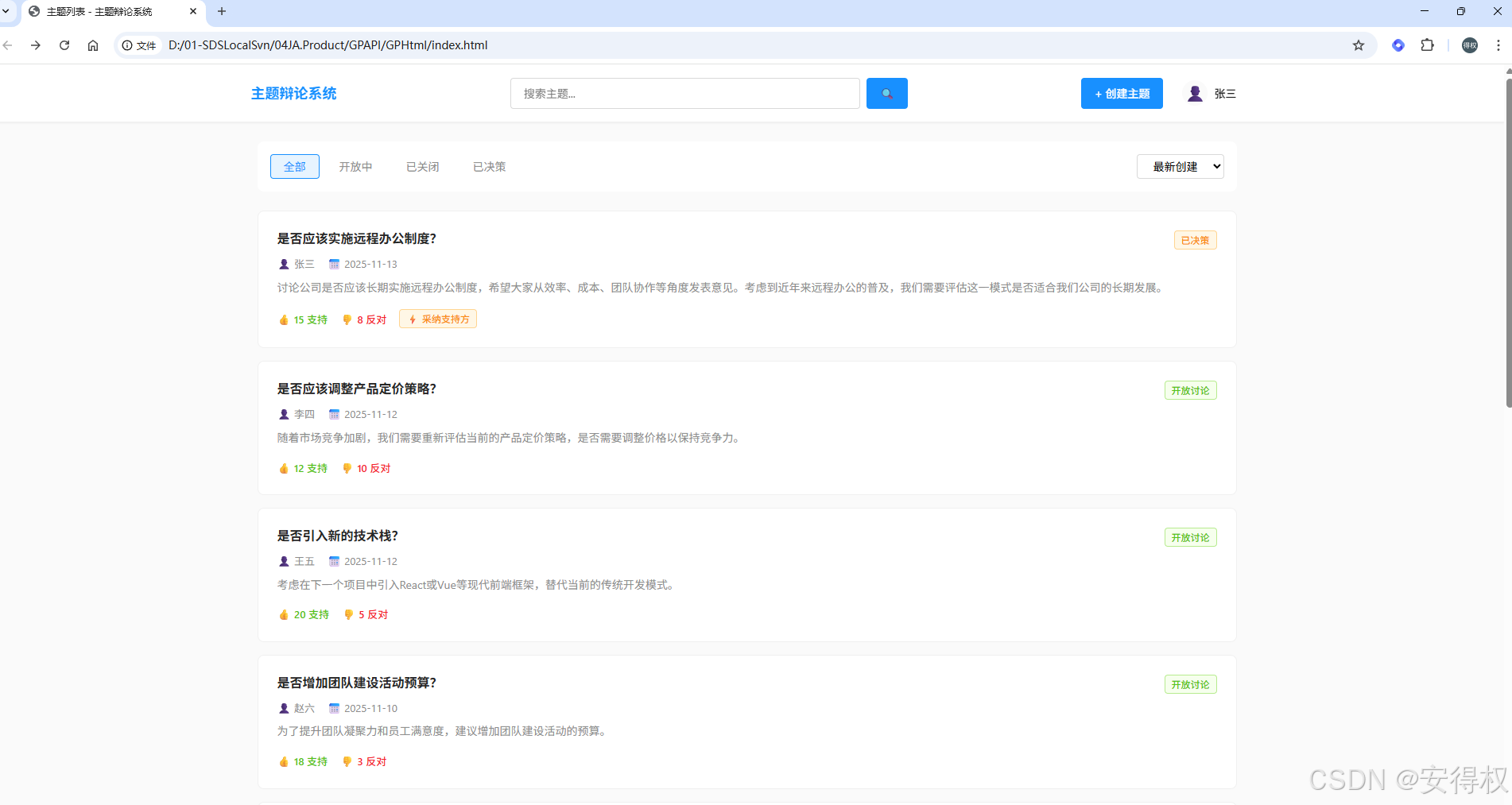Image resolution: width=1512 pixels, height=805 pixels.
Task: Switch to the 全部 tab
Action: (294, 166)
